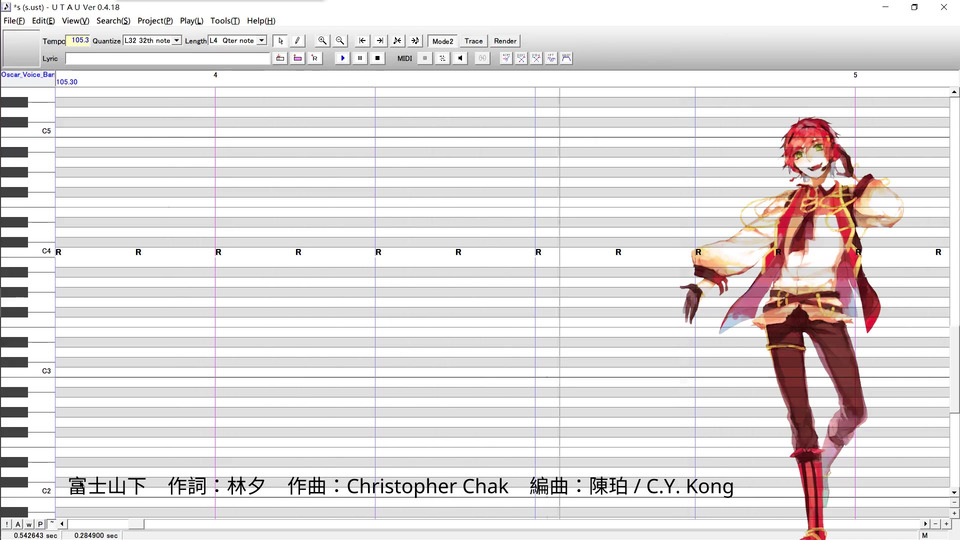Click the horizontal scrollbar thumb
Viewport: 960px width, 540px height.
pos(136,524)
